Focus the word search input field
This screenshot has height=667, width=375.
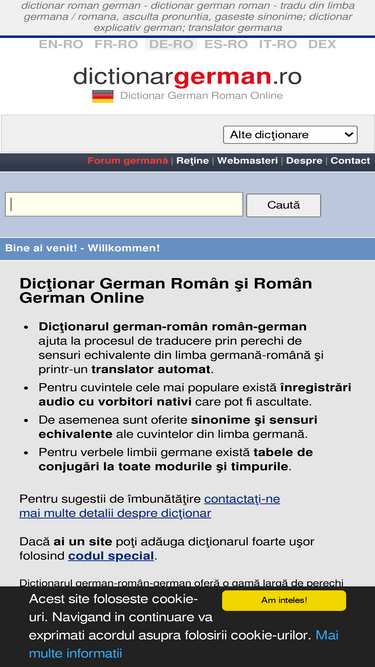tap(124, 205)
